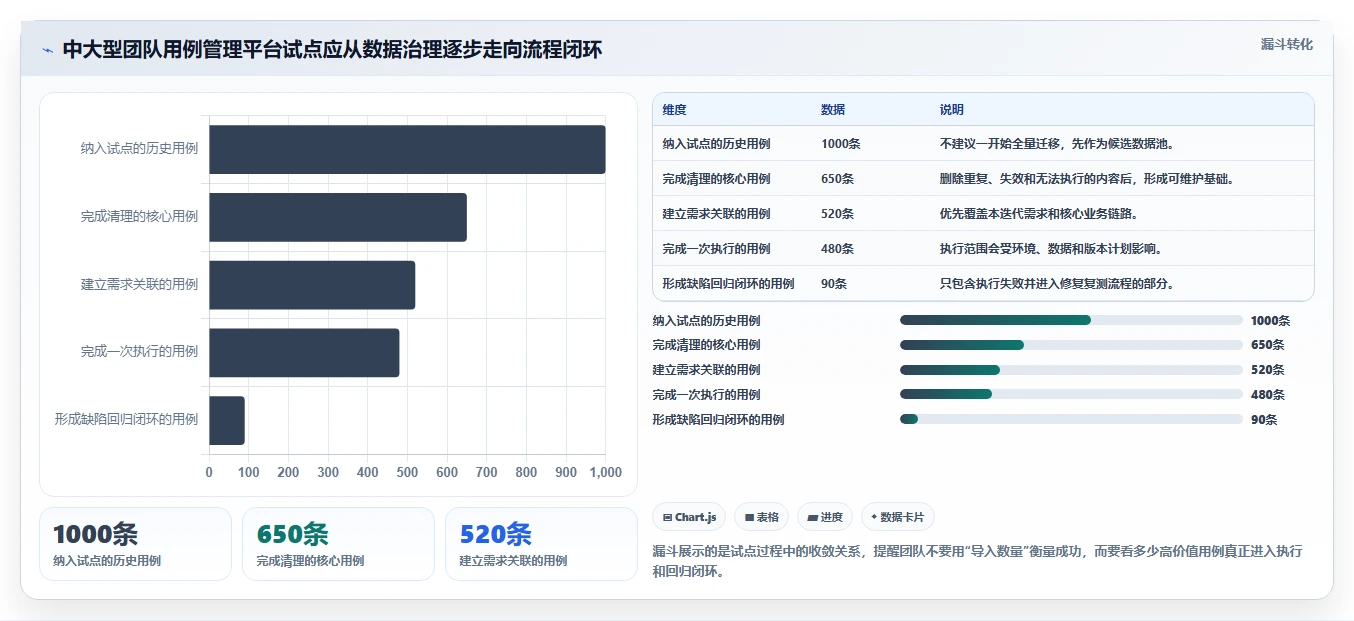The height and width of the screenshot is (621, 1354).
Task: Click the 完成一次执行的用例 bar in the chart
Action: [304, 352]
